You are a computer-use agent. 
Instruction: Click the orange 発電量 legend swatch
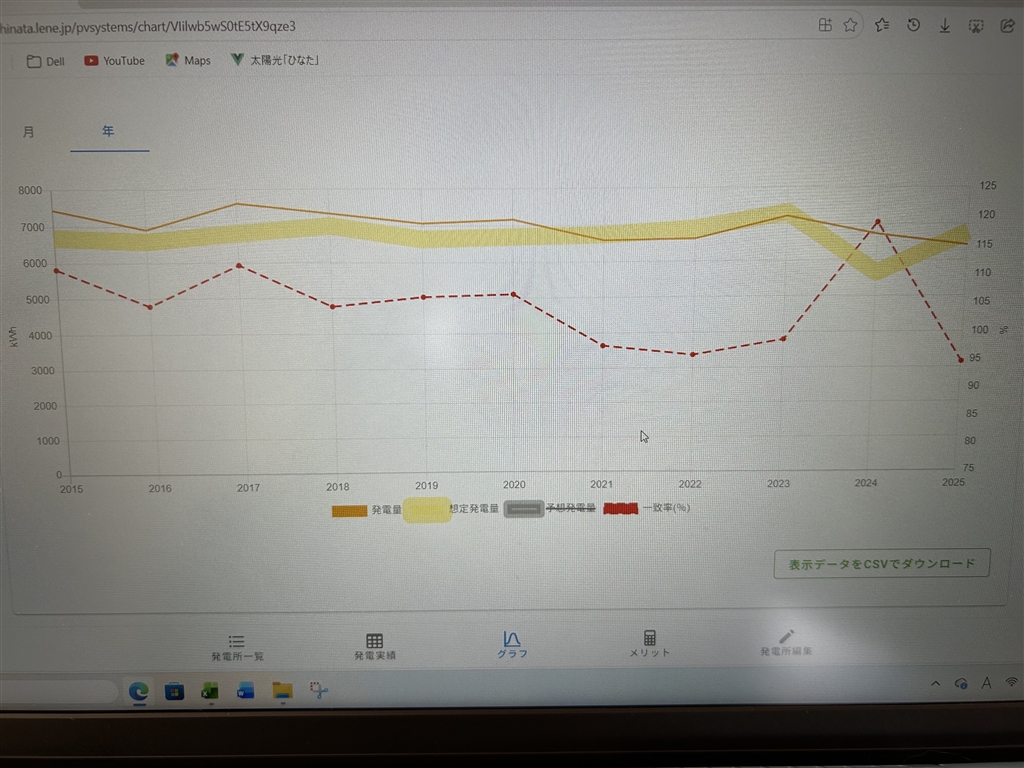(x=349, y=510)
